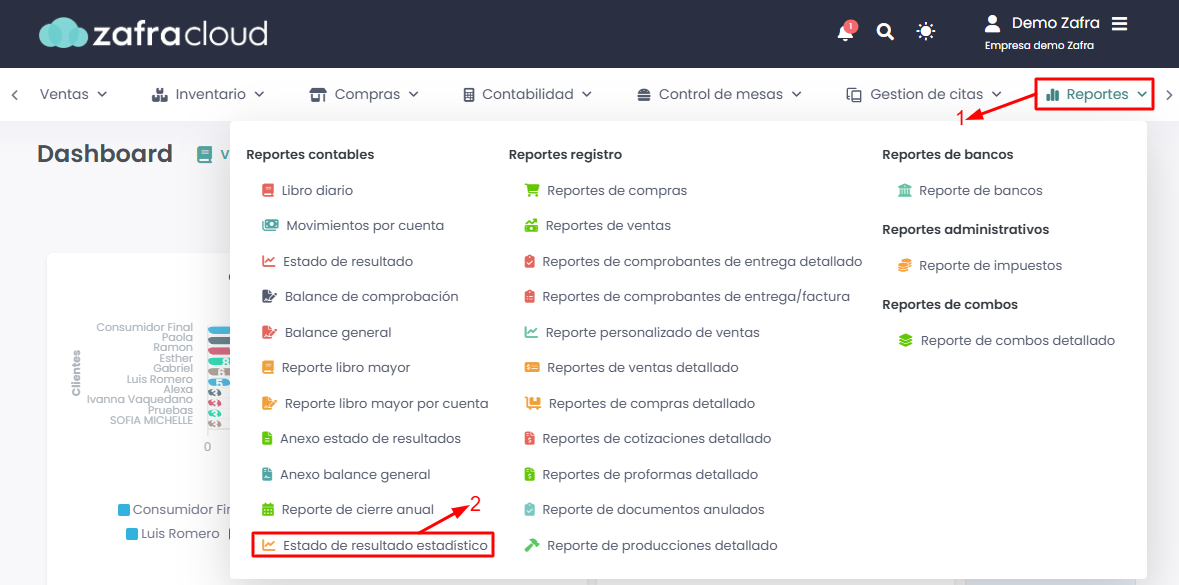Viewport: 1179px width, 585px height.
Task: Click the user profile avatar icon
Action: (993, 23)
